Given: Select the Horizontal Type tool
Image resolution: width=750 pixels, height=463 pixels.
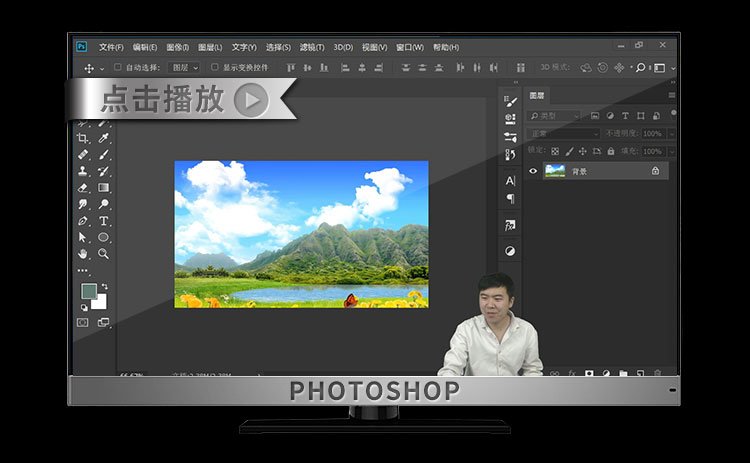Looking at the screenshot, I should [x=103, y=221].
